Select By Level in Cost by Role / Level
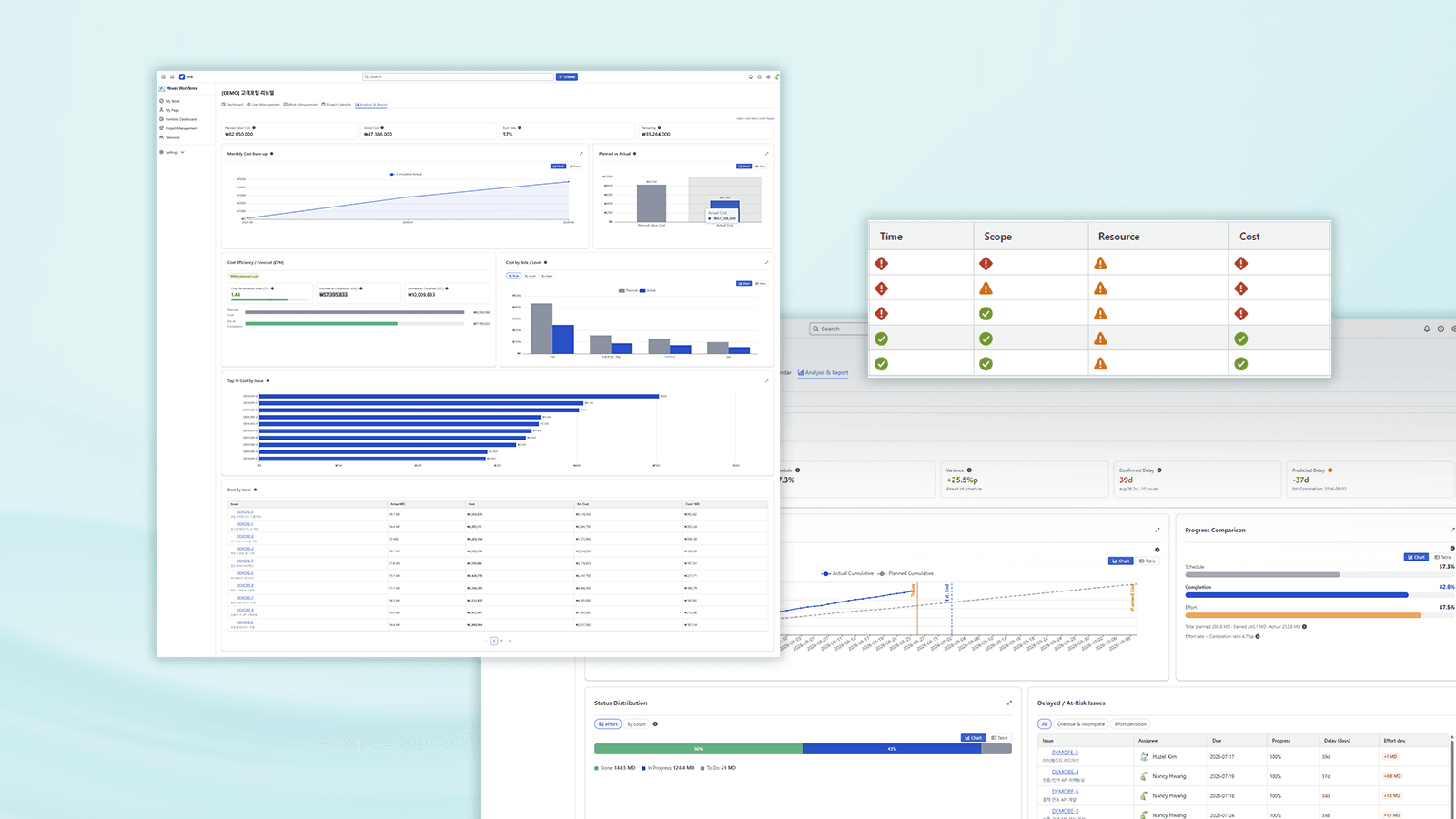This screenshot has width=1456, height=819. [531, 276]
